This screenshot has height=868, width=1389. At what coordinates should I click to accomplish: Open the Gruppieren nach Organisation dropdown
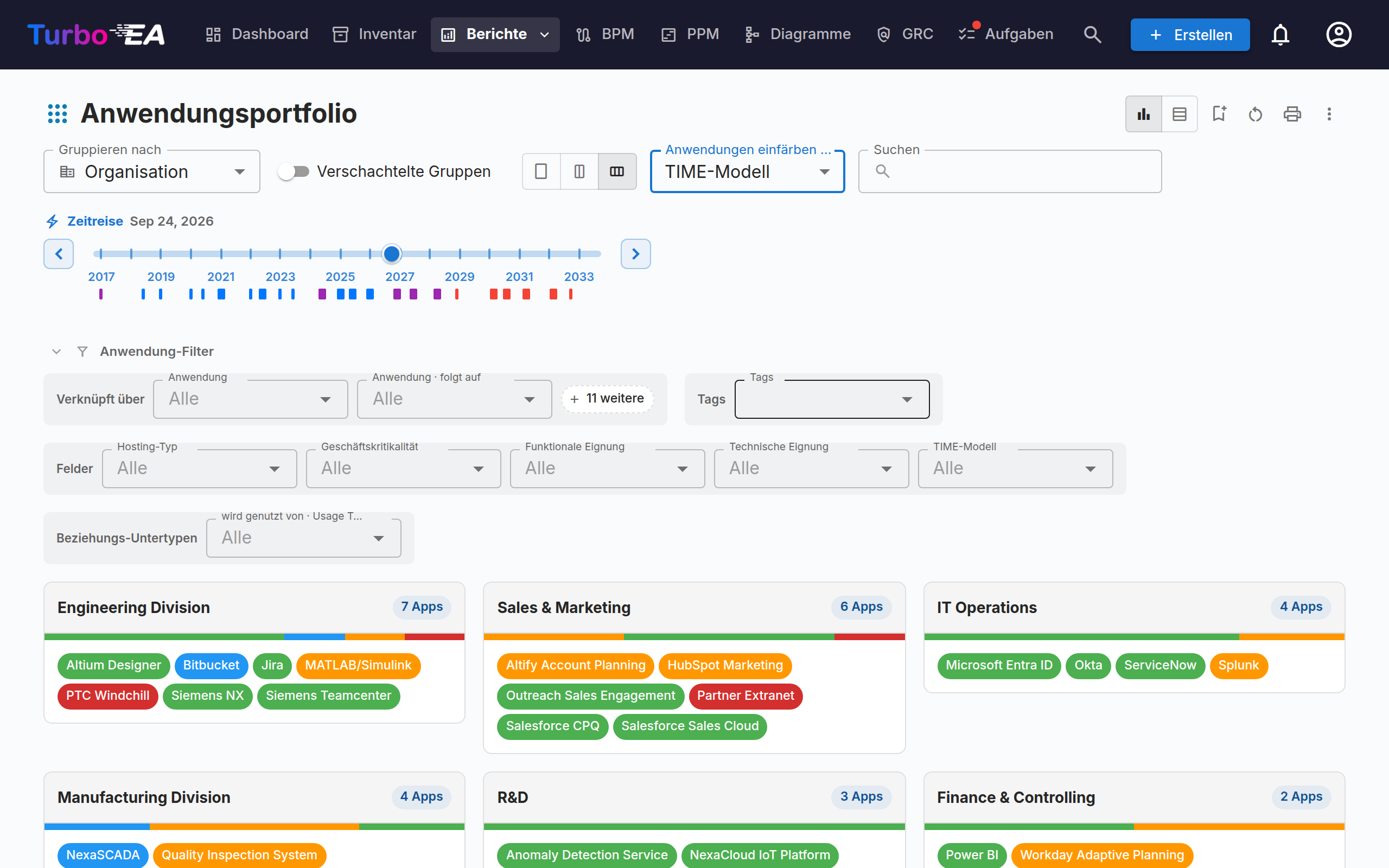152,171
